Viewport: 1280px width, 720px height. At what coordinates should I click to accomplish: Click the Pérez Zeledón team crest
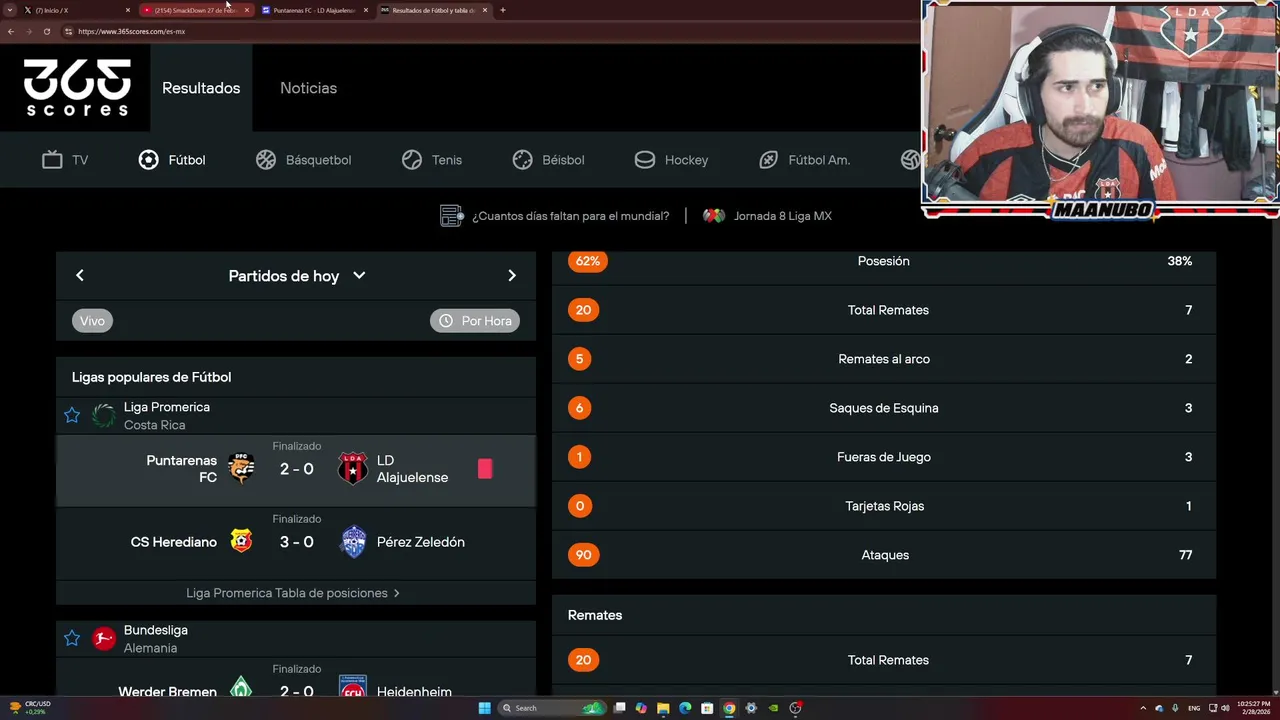[x=353, y=542]
